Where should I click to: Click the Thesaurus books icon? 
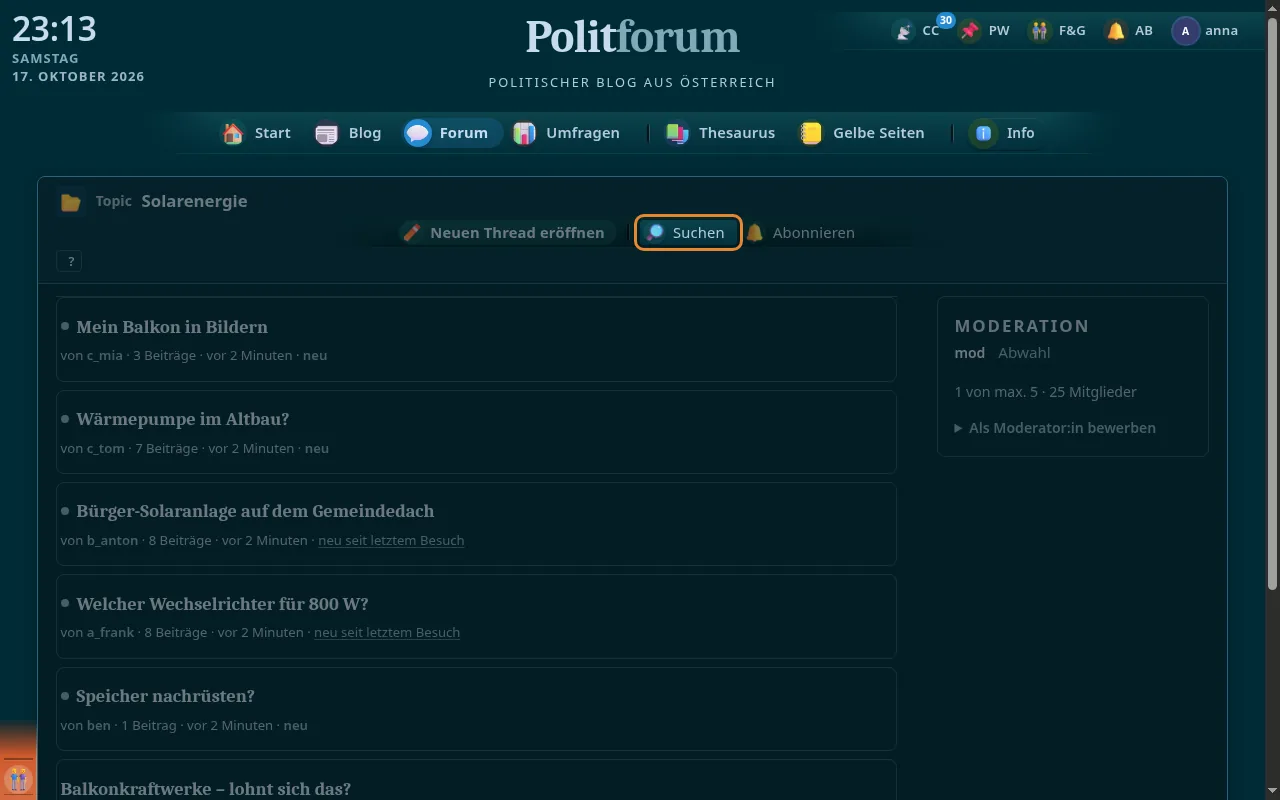coord(677,133)
